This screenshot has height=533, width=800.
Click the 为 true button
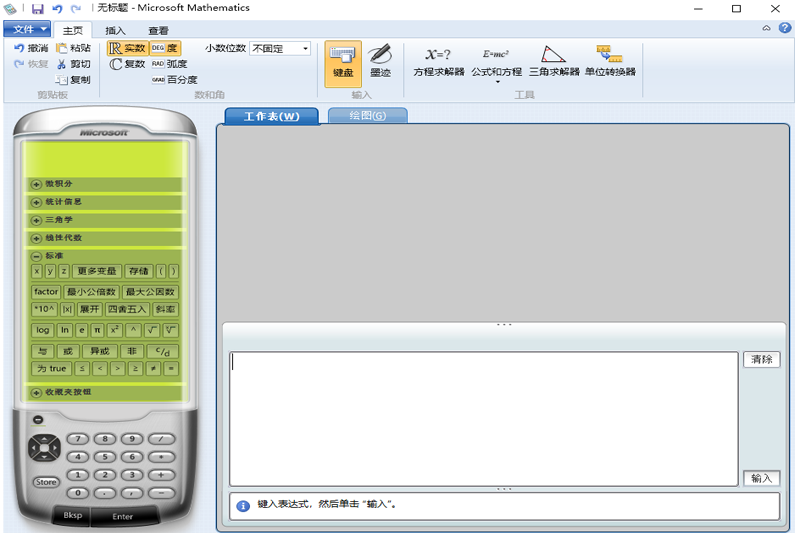coord(52,368)
